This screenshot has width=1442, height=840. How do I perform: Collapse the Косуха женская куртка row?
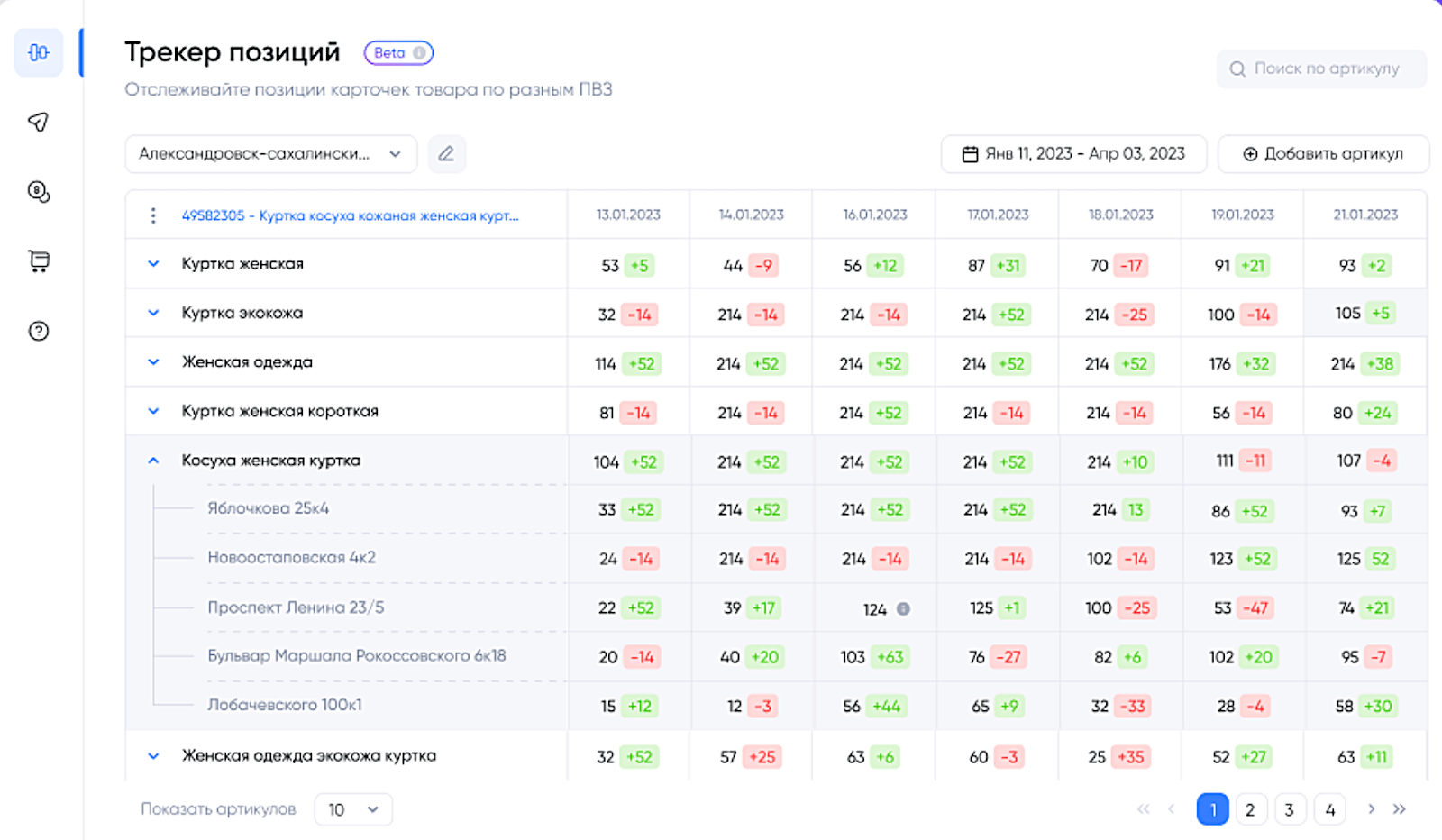click(153, 461)
